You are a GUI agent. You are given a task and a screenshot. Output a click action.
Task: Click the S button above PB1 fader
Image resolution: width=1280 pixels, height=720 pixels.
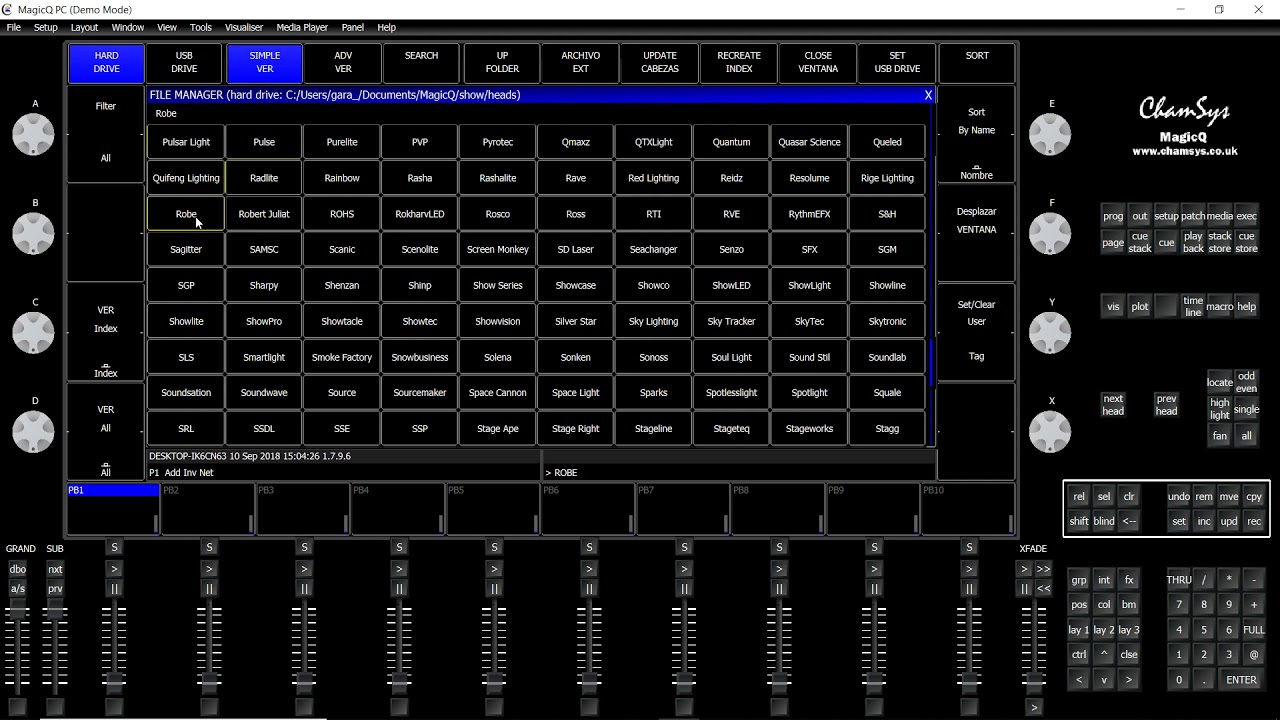click(115, 547)
